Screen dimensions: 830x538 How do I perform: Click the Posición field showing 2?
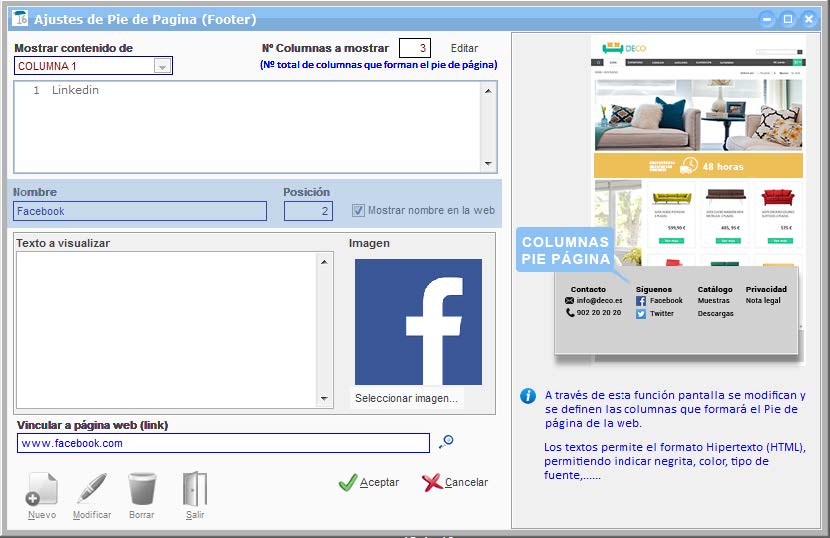click(308, 211)
